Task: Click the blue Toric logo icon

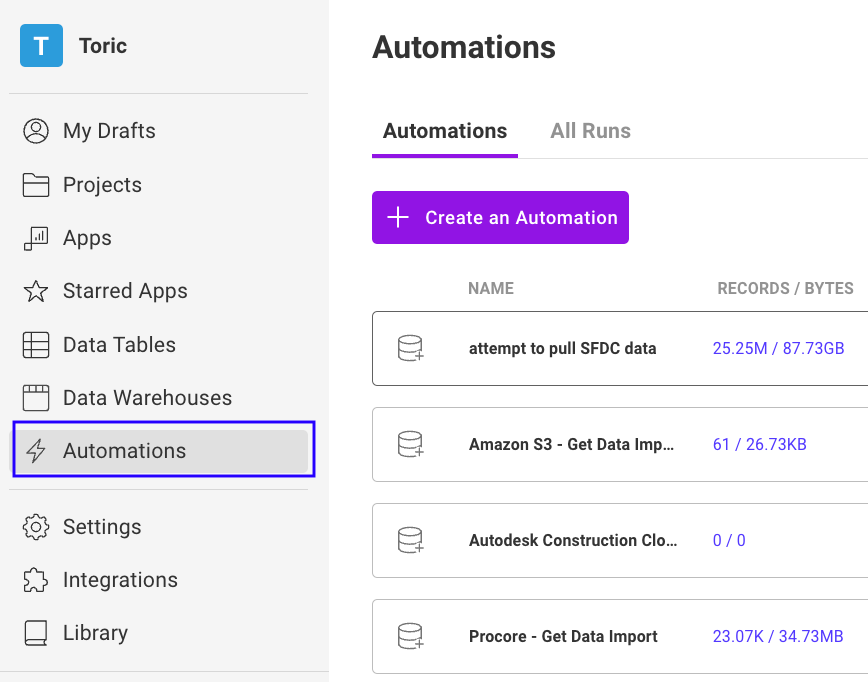Action: pyautogui.click(x=42, y=45)
